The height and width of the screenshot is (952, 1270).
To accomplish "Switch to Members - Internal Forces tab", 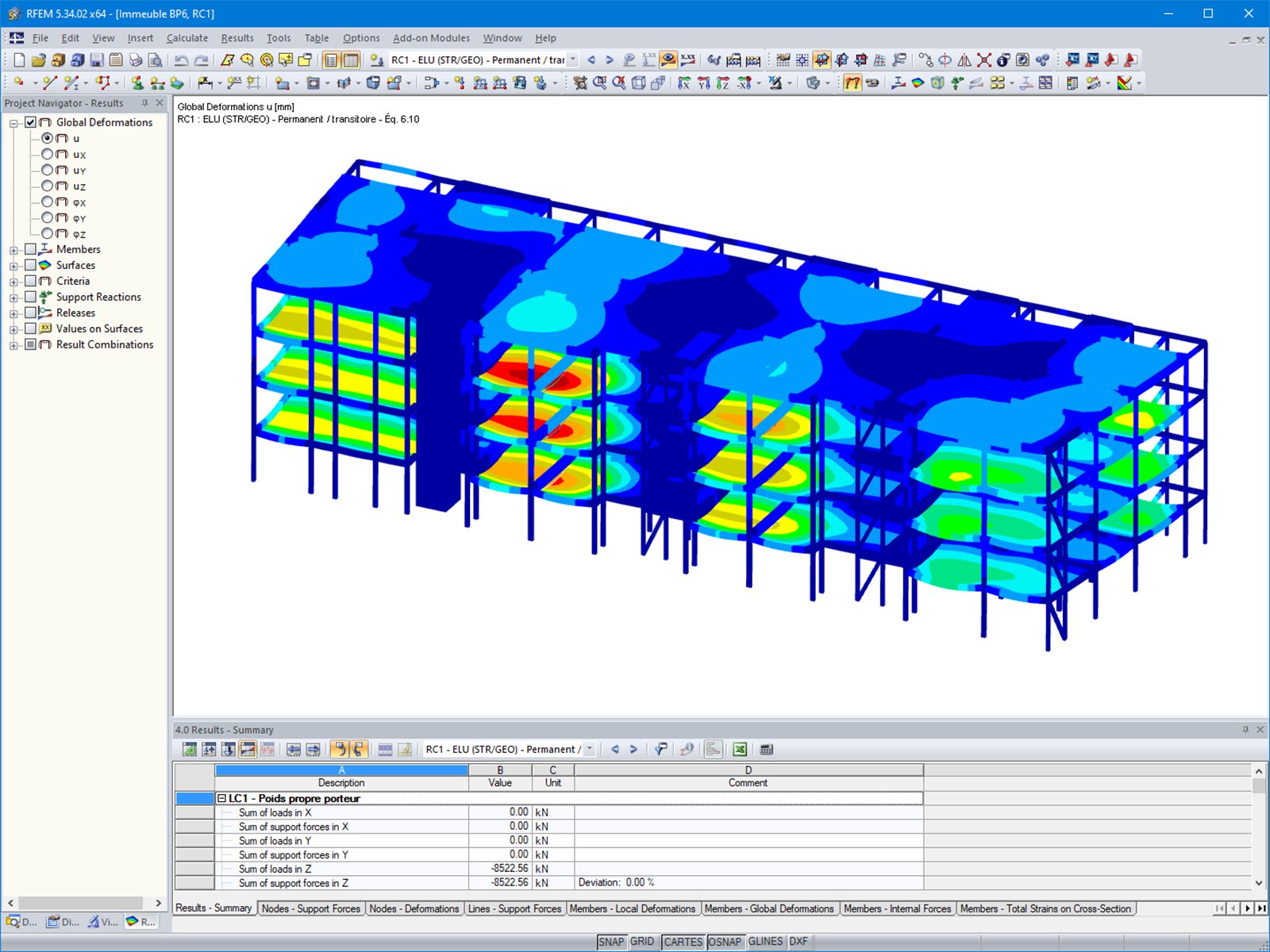I will [897, 908].
